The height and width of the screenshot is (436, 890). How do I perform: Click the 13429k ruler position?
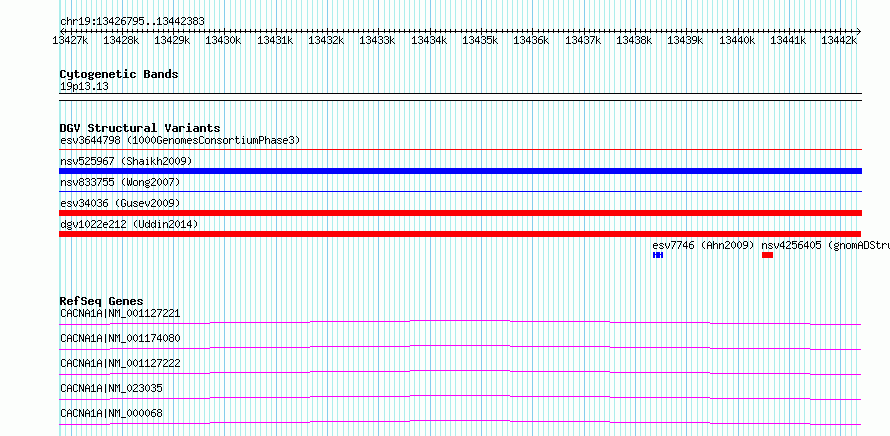[172, 40]
